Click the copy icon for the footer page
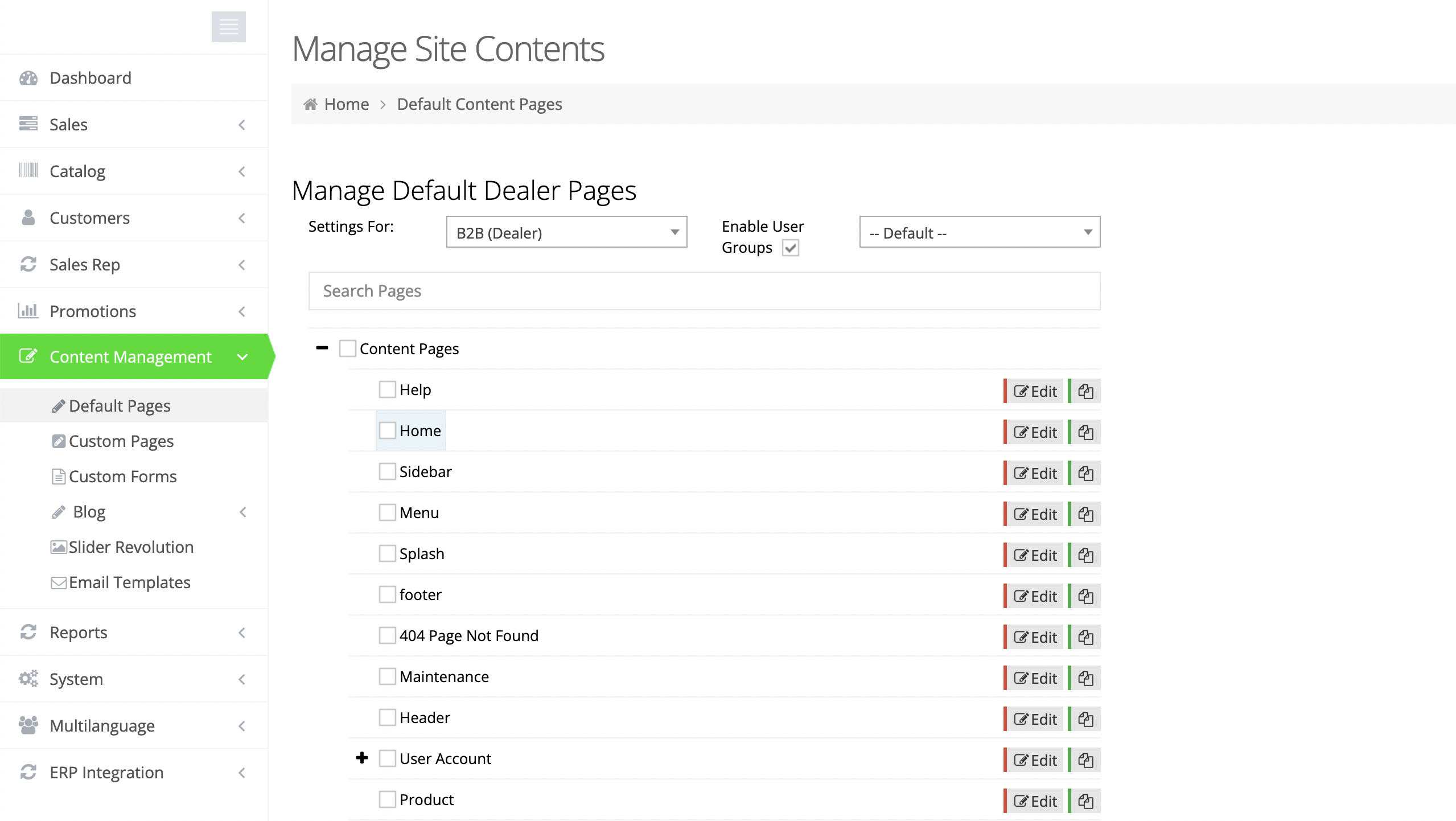The image size is (1456, 821). coord(1085,596)
